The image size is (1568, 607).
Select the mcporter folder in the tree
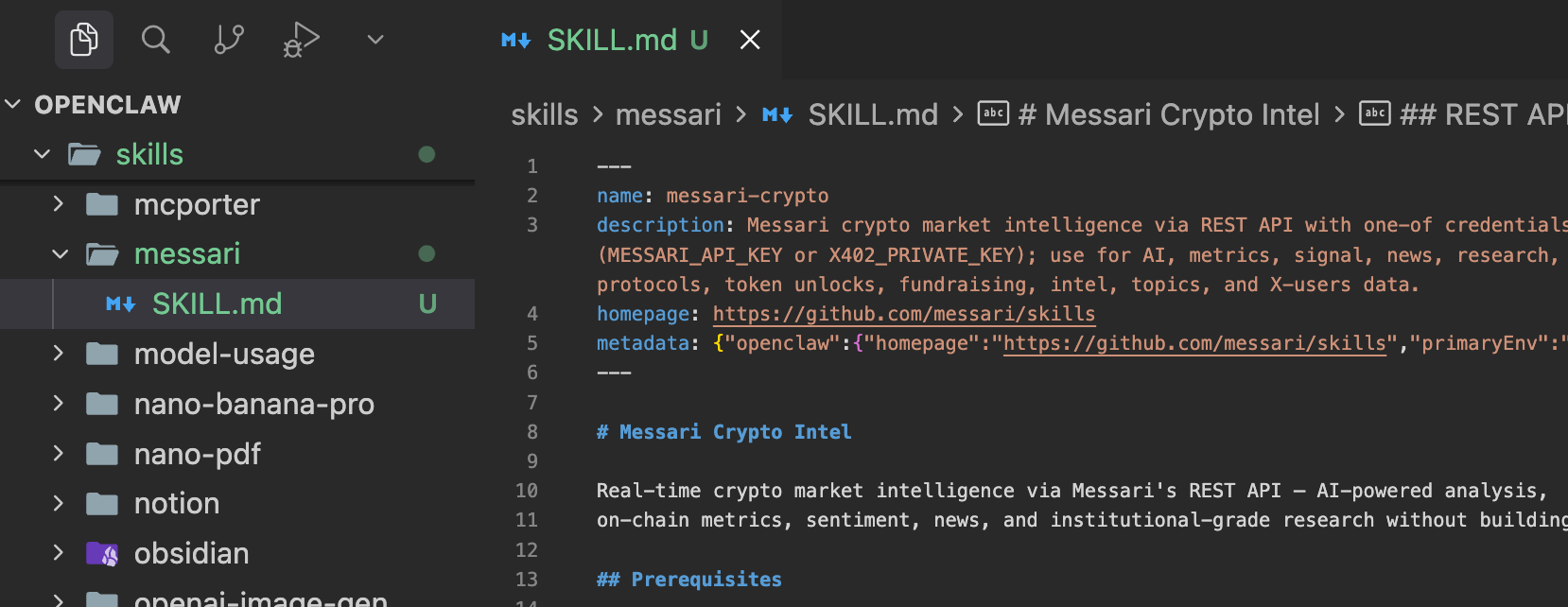pyautogui.click(x=196, y=203)
